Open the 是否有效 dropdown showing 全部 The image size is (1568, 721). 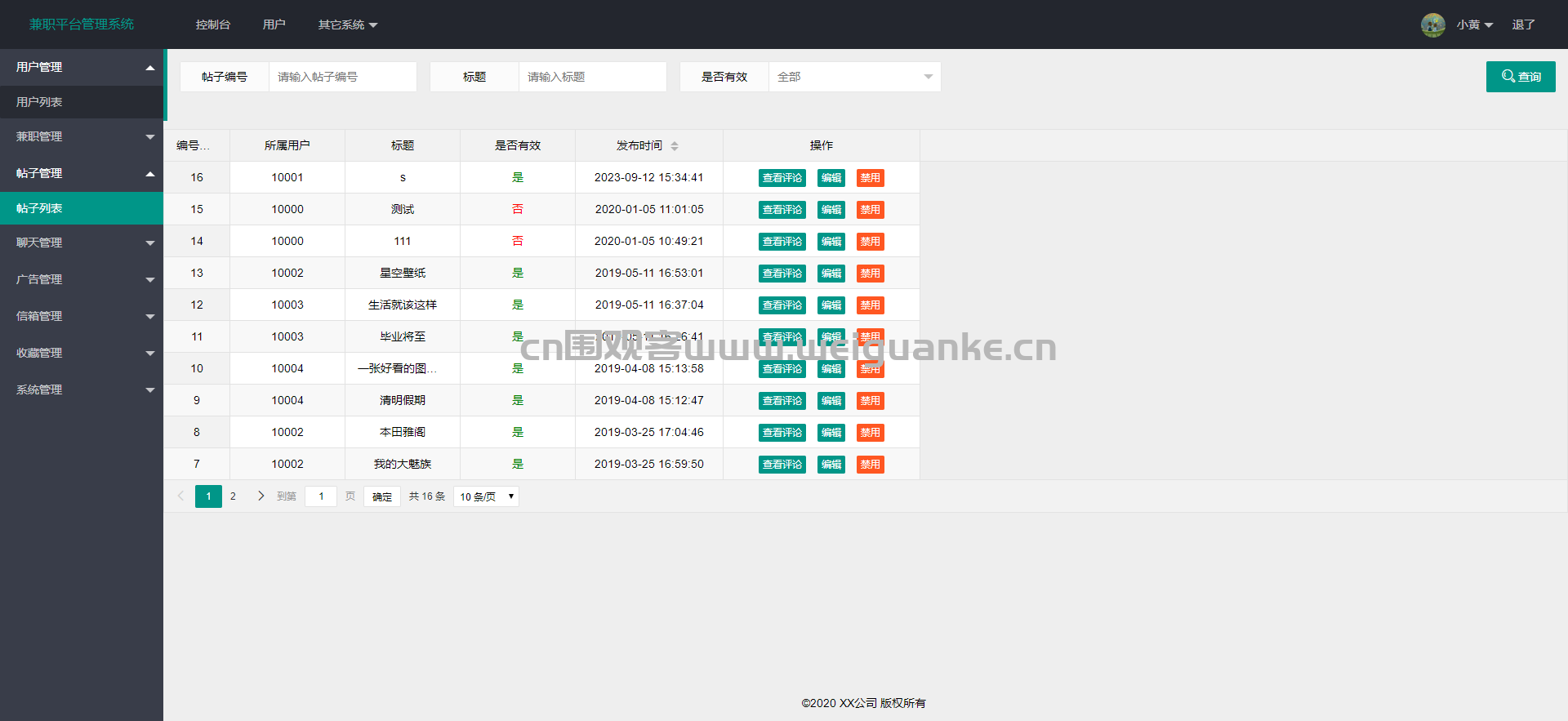854,77
